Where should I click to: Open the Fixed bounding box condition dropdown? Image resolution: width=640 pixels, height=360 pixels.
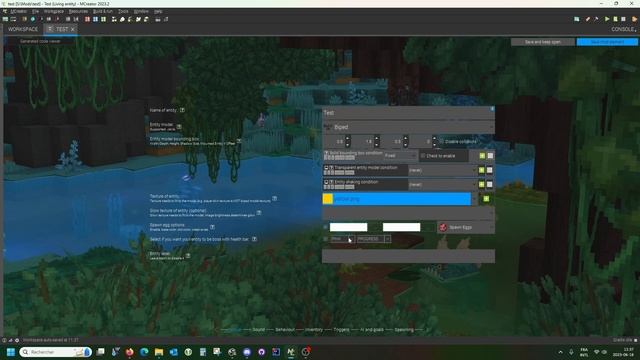tap(400, 156)
